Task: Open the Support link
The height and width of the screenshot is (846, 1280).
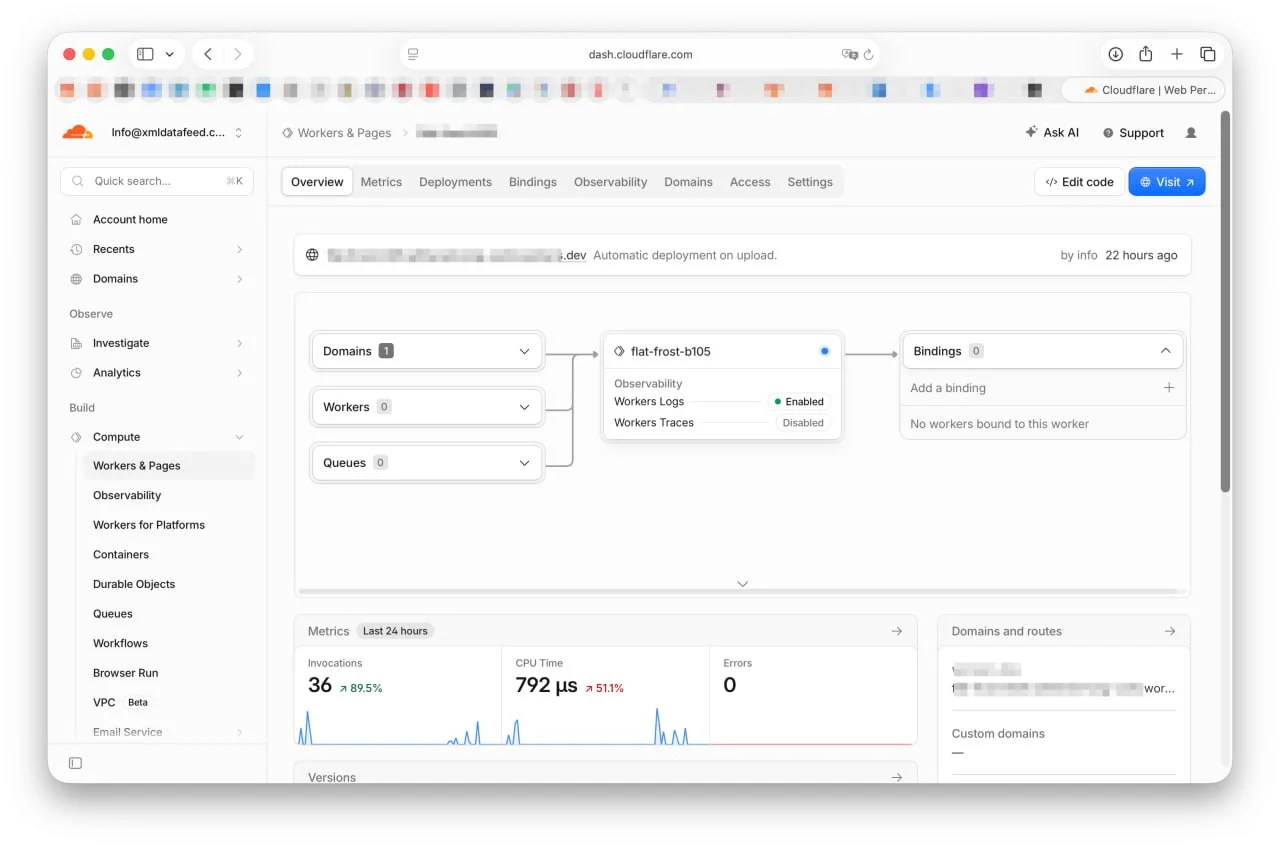Action: [1134, 132]
